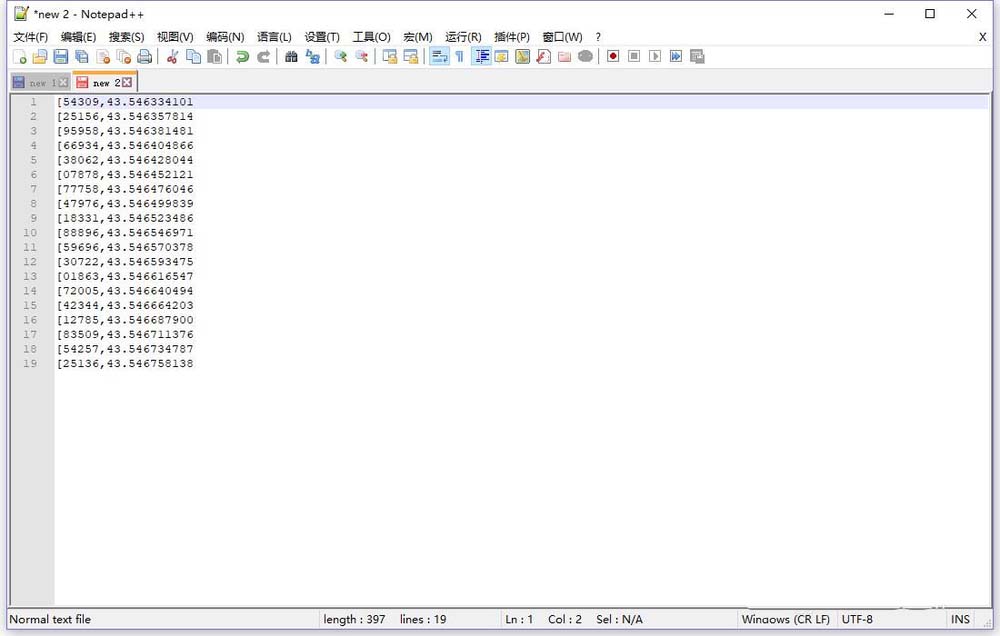The width and height of the screenshot is (1000, 636).
Task: Open the ? help menu
Action: tap(598, 37)
